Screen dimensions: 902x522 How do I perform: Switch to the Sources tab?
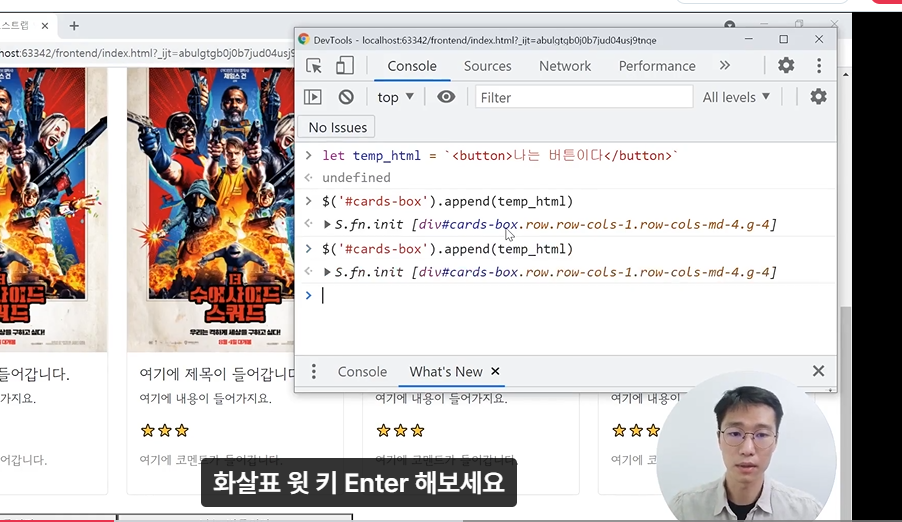pyautogui.click(x=487, y=66)
